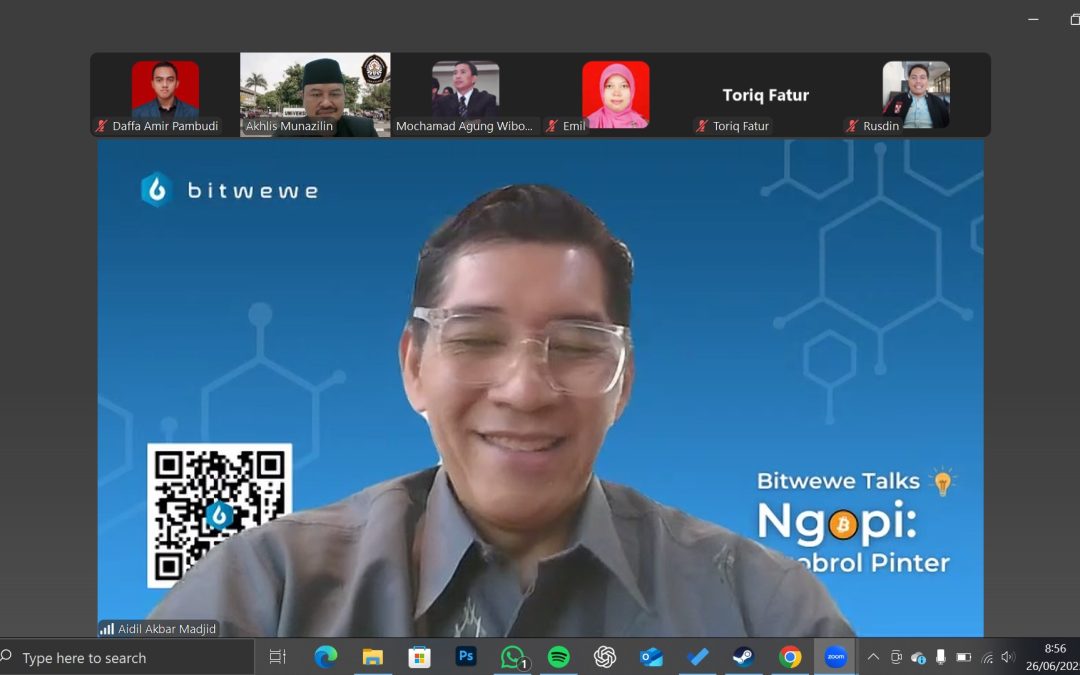This screenshot has width=1080, height=675.
Task: Open Task View from the taskbar
Action: 277,657
